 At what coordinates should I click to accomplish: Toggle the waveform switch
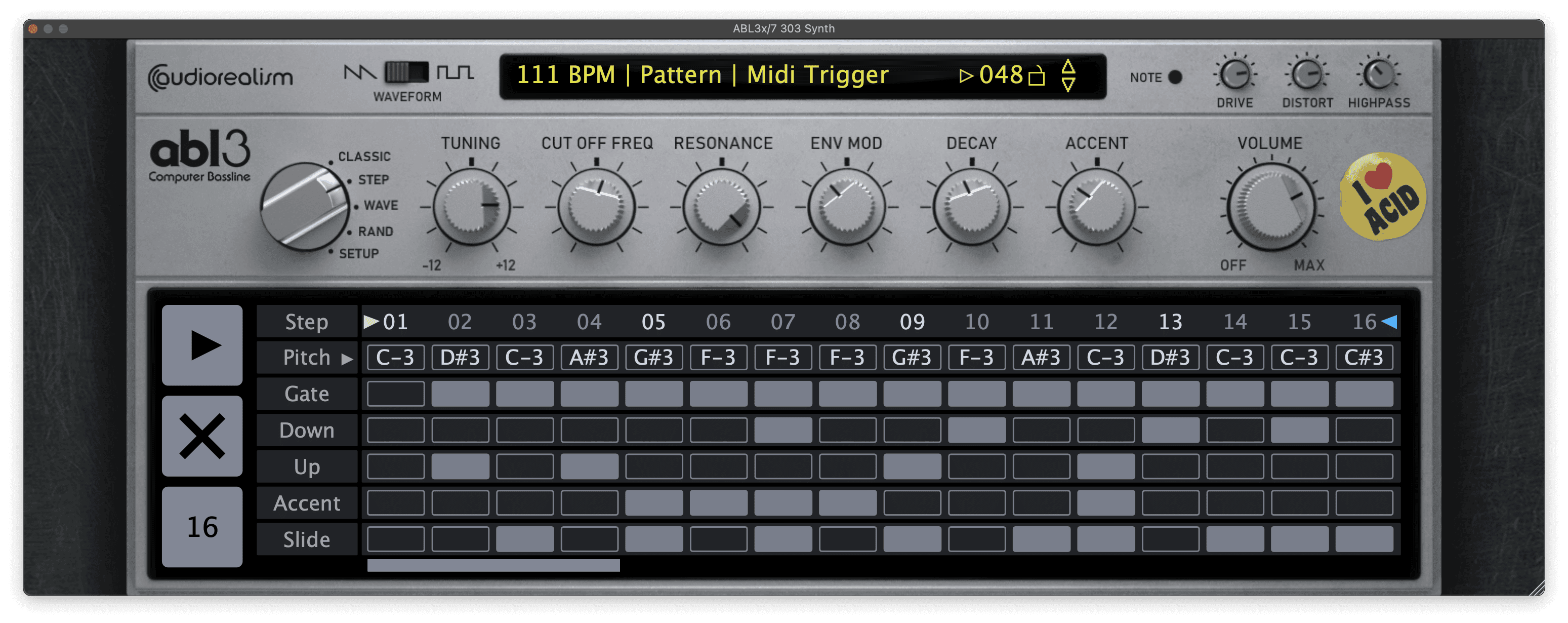406,73
